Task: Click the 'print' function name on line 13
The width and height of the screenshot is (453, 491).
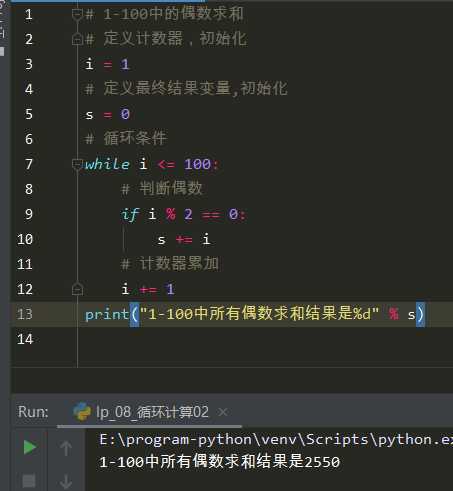Action: pyautogui.click(x=107, y=314)
